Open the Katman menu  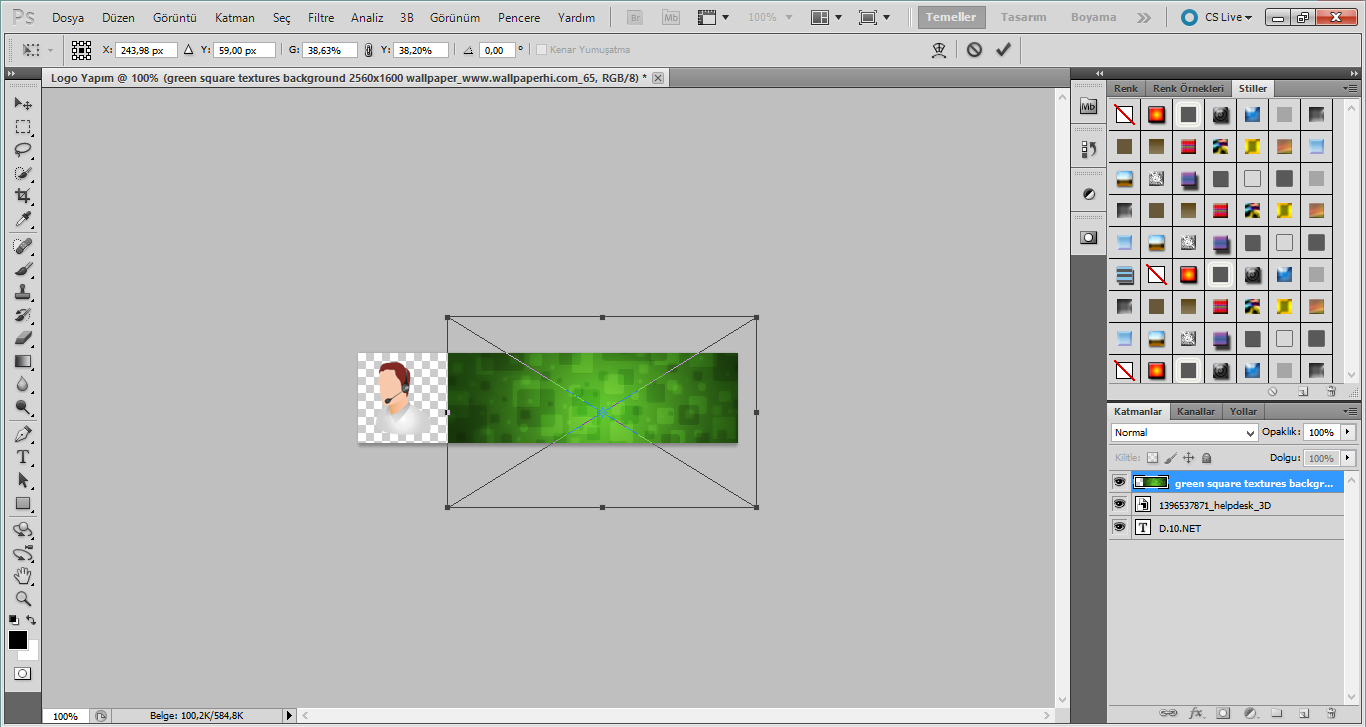click(x=235, y=17)
